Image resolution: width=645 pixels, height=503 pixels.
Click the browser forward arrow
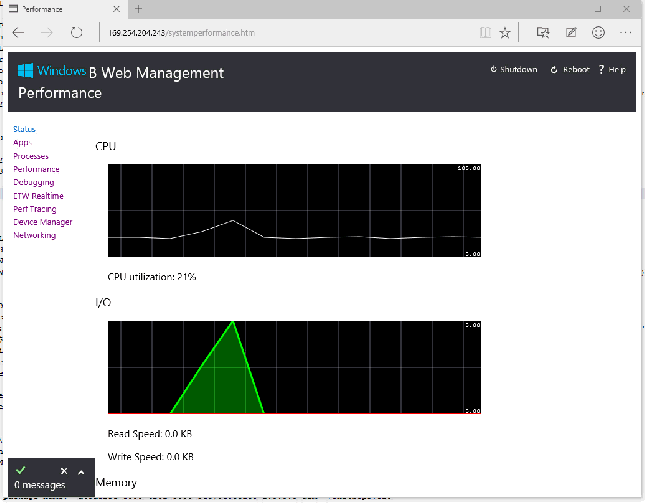click(x=47, y=32)
